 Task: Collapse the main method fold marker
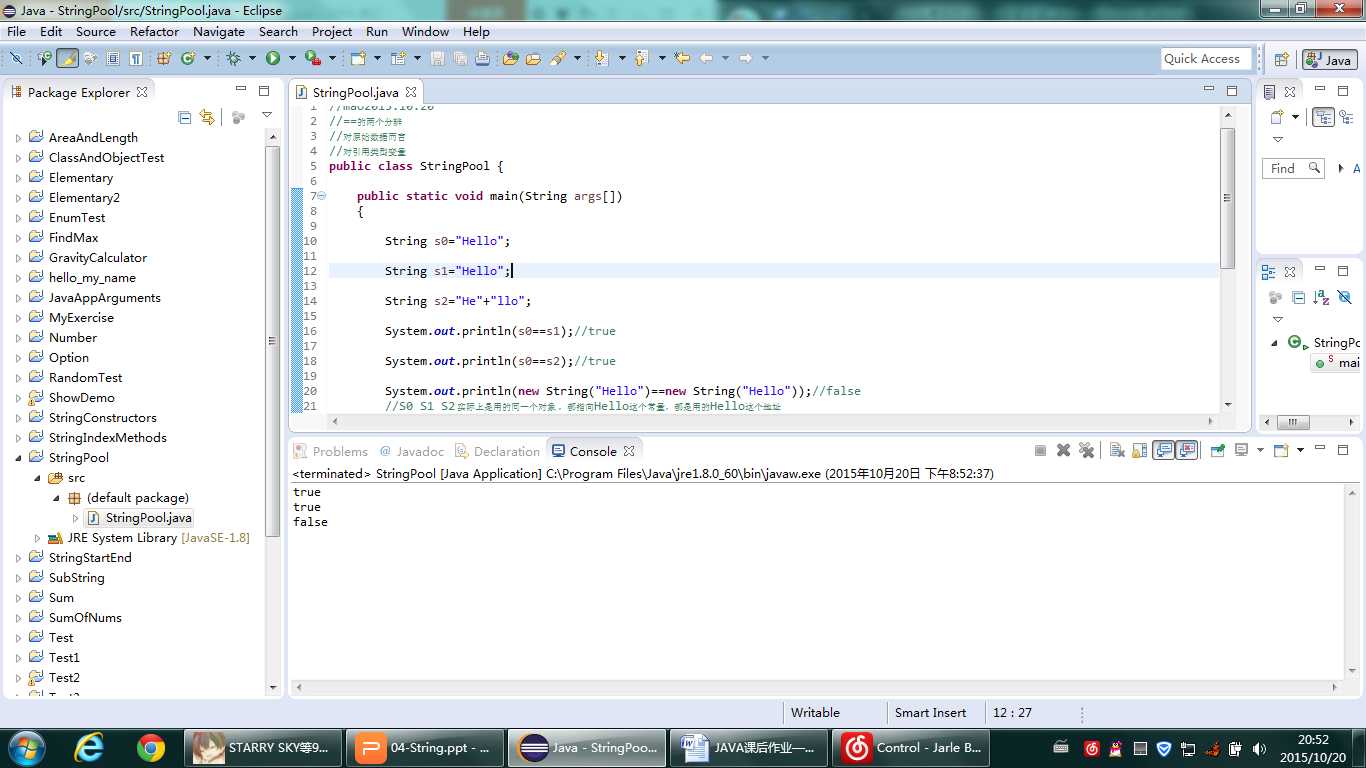pyautogui.click(x=321, y=196)
